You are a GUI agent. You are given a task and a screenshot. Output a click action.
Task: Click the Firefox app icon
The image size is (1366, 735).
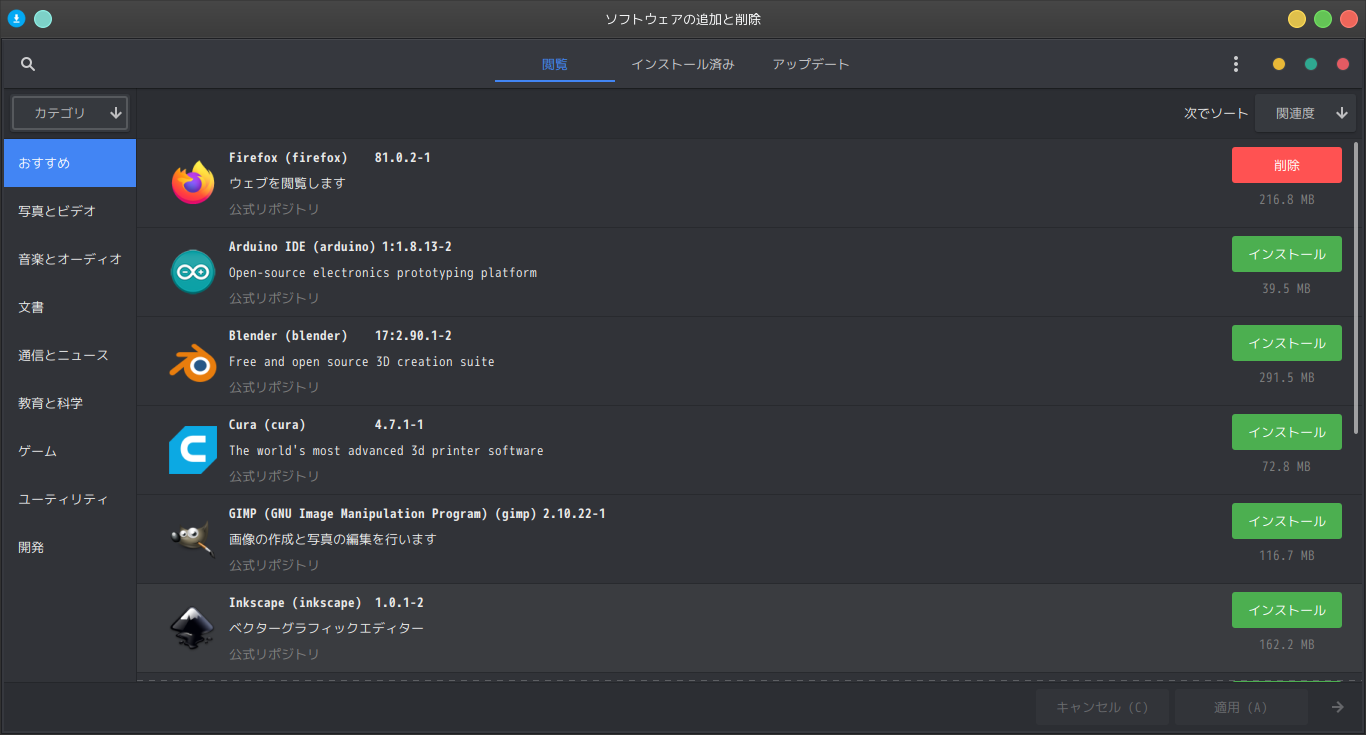pos(193,183)
